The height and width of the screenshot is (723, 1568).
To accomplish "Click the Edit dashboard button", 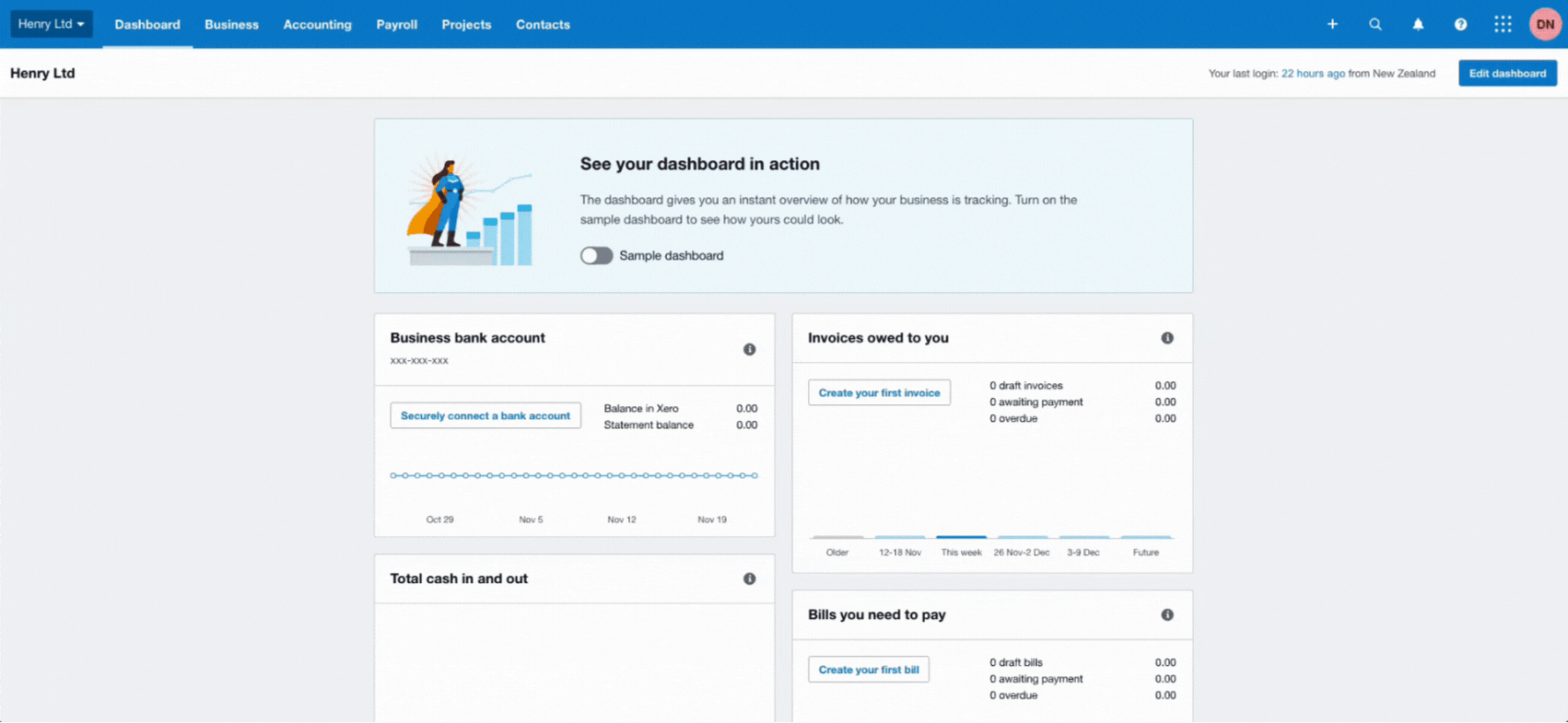I will [1507, 73].
